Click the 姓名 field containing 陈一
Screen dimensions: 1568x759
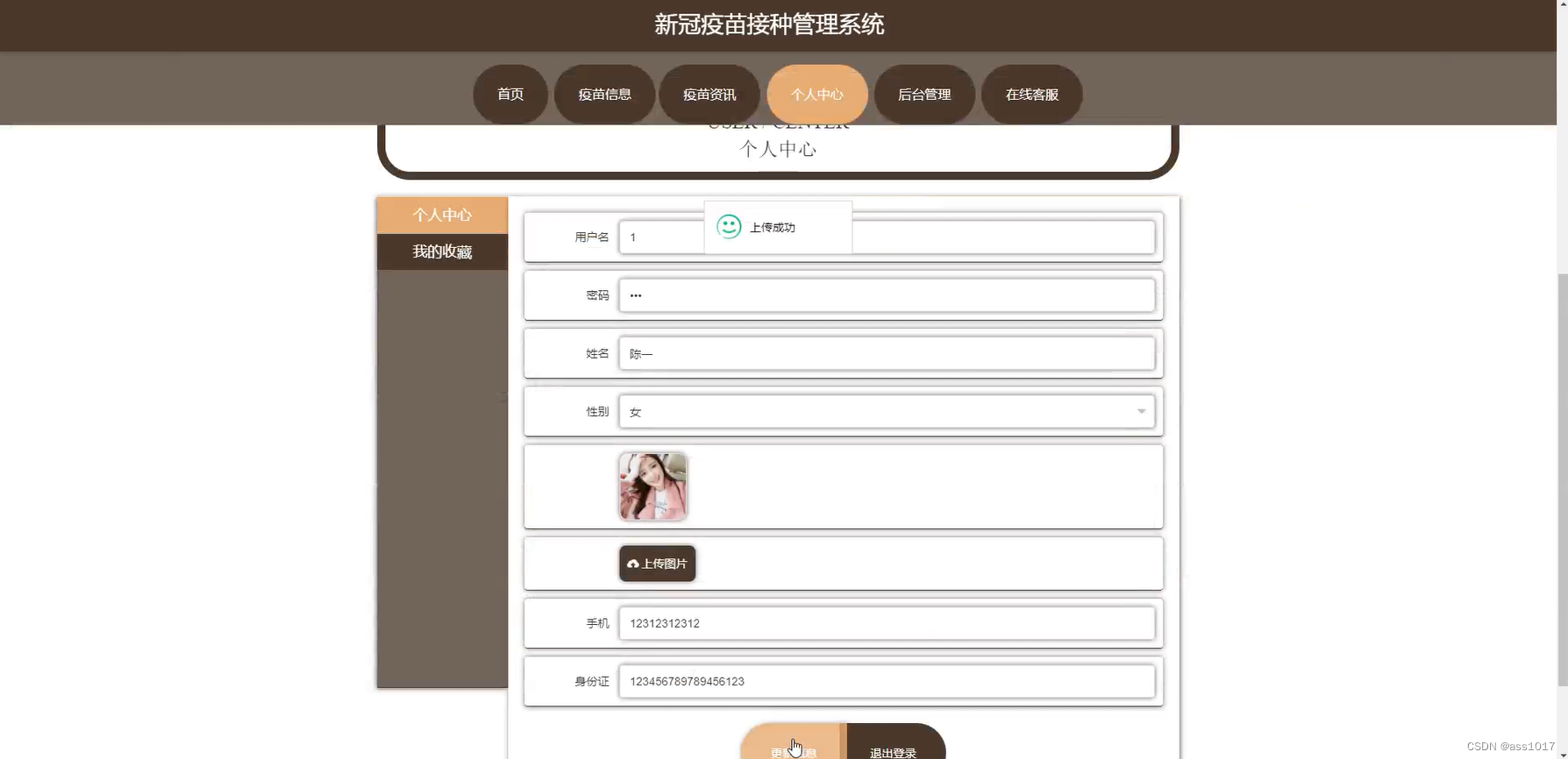pyautogui.click(x=887, y=353)
